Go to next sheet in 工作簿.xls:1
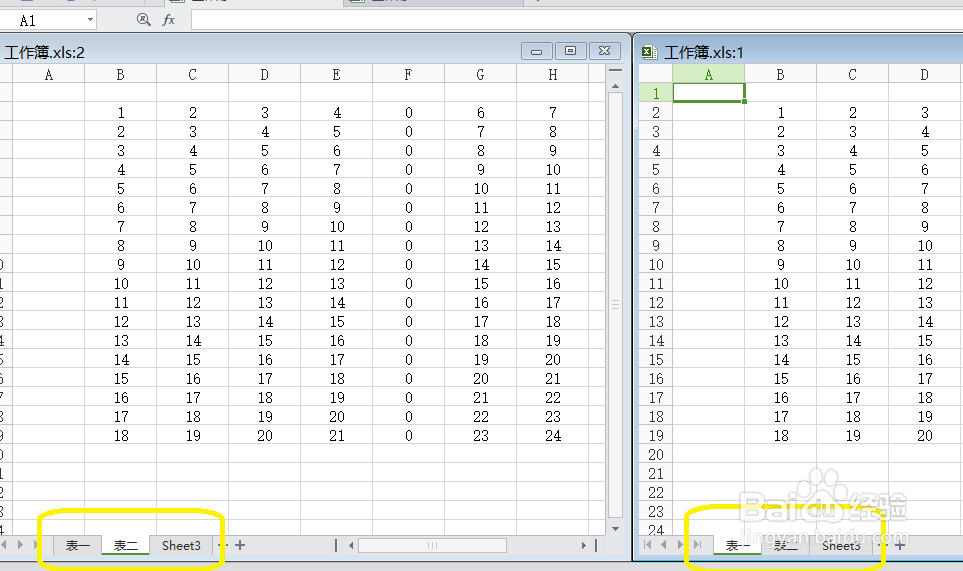Viewport: 963px width, 571px height. point(680,545)
